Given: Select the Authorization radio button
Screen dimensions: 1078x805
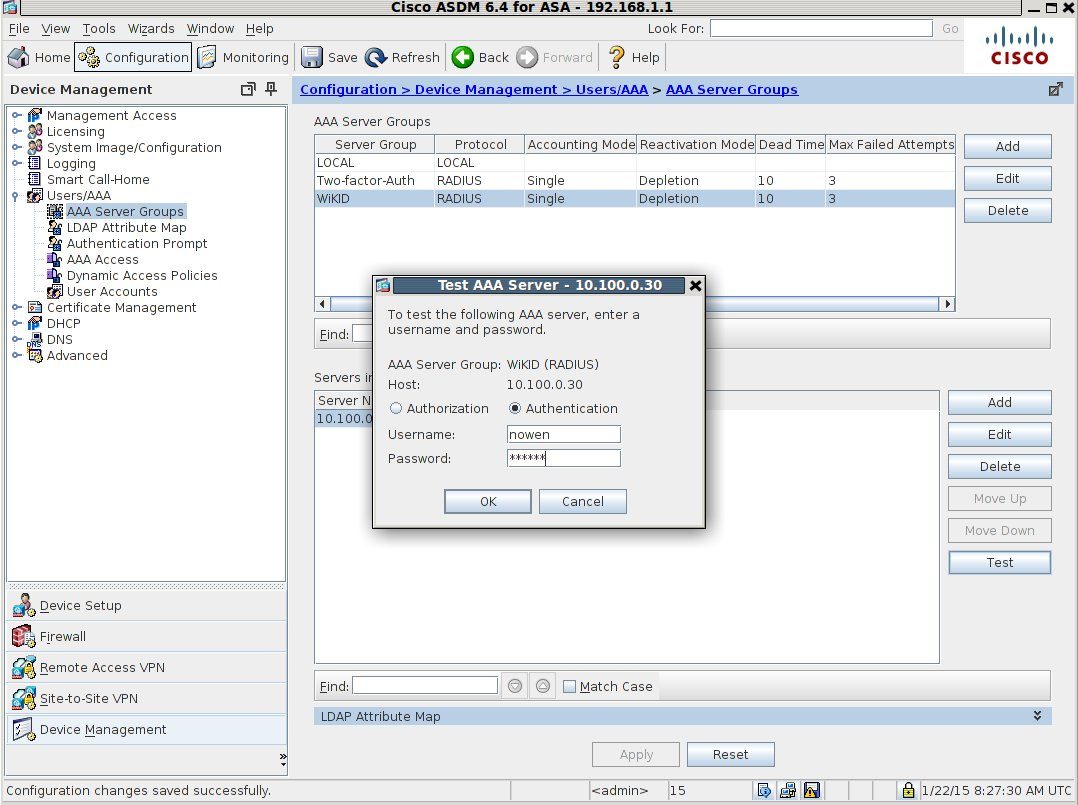Looking at the screenshot, I should click(396, 408).
